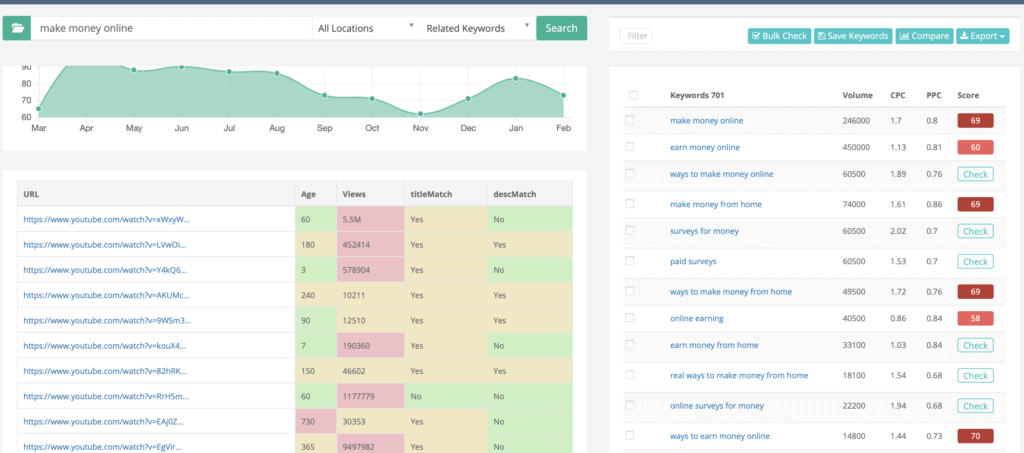Open YouTube link ending v=9WSm3...
Viewport: 1024px width, 453px height.
pos(107,320)
